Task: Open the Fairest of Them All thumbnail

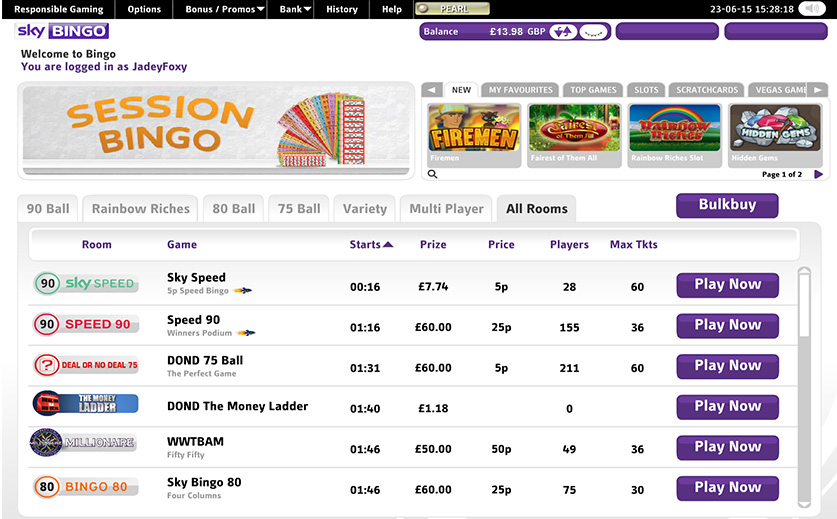Action: pyautogui.click(x=574, y=135)
